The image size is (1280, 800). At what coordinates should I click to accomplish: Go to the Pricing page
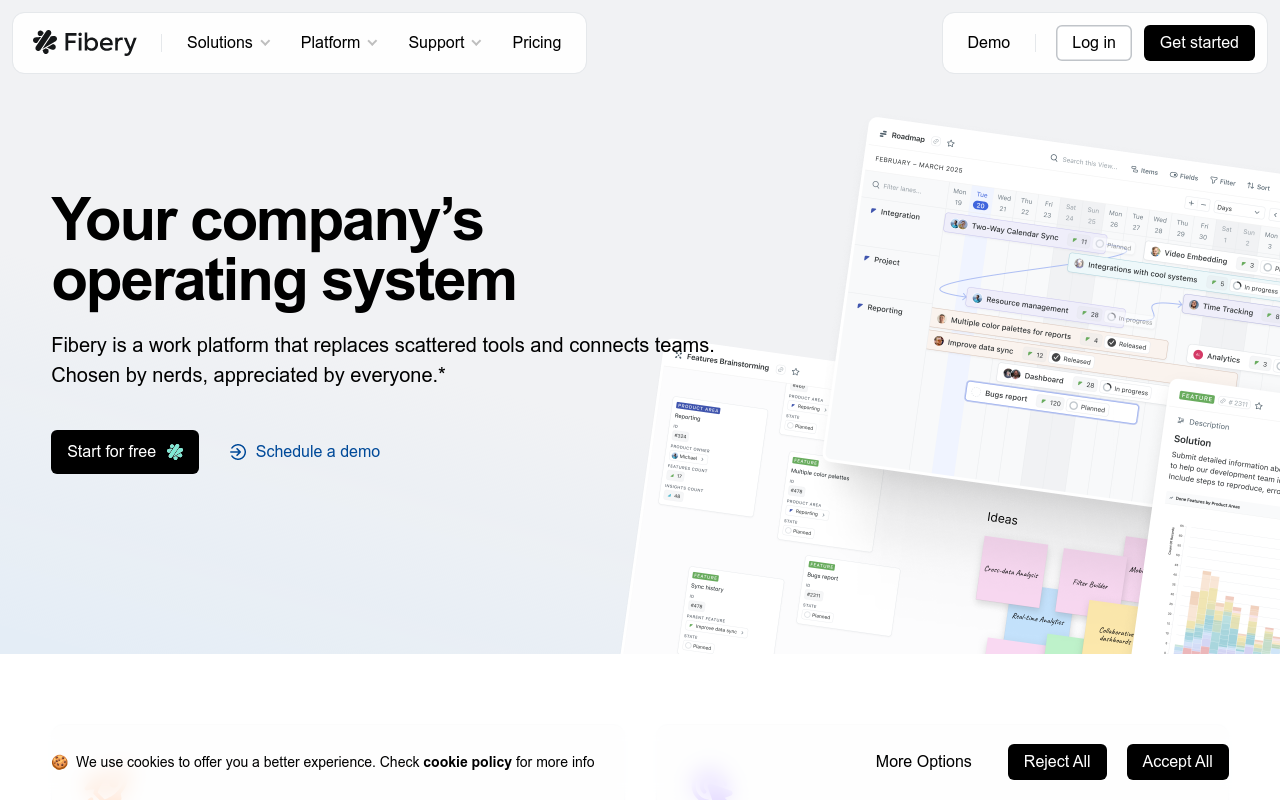click(x=537, y=42)
